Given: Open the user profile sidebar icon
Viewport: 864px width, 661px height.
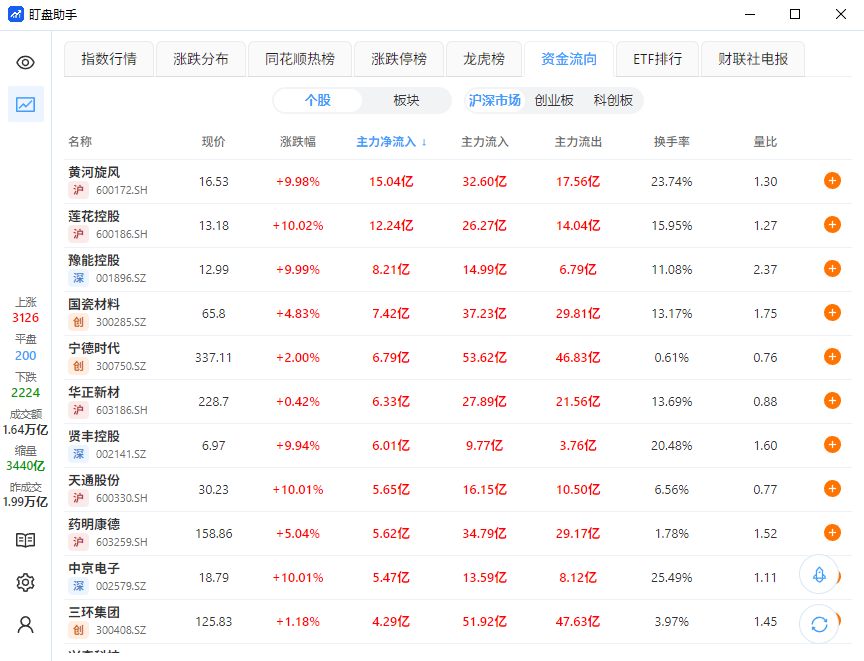Looking at the screenshot, I should [x=25, y=625].
